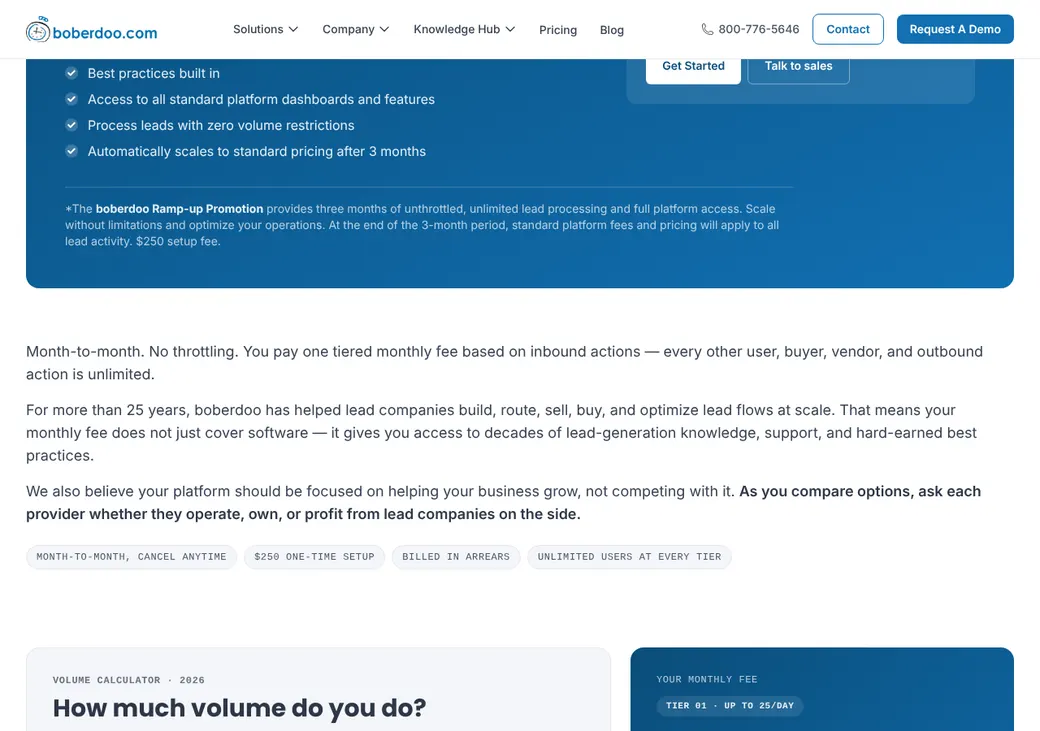This screenshot has width=1040, height=731.
Task: Click text Process leads with zero volume restrictions
Action: (x=221, y=125)
